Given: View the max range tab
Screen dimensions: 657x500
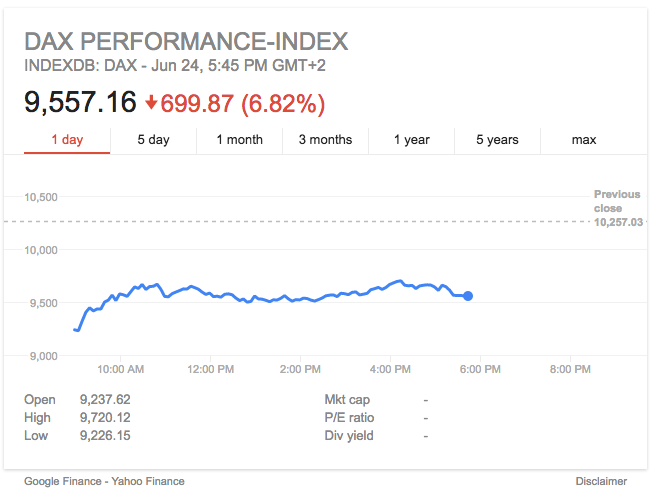Looking at the screenshot, I should 584,139.
